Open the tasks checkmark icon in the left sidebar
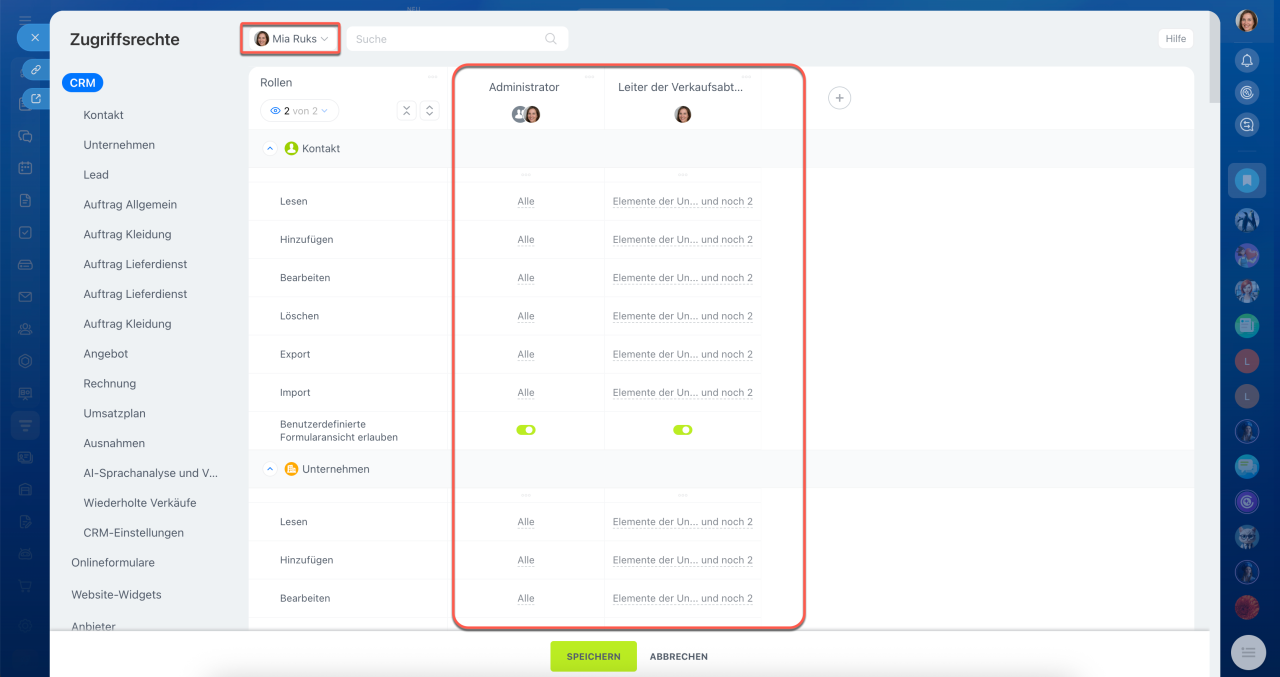 [x=26, y=232]
